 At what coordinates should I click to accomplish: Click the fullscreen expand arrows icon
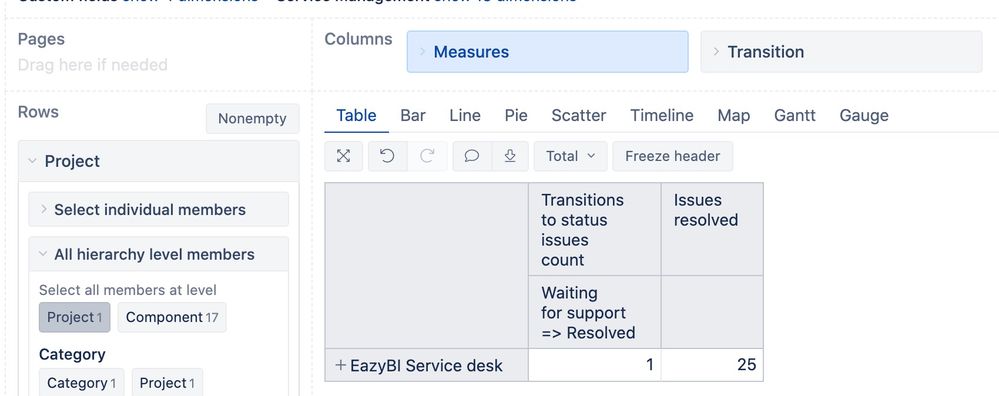(x=343, y=156)
